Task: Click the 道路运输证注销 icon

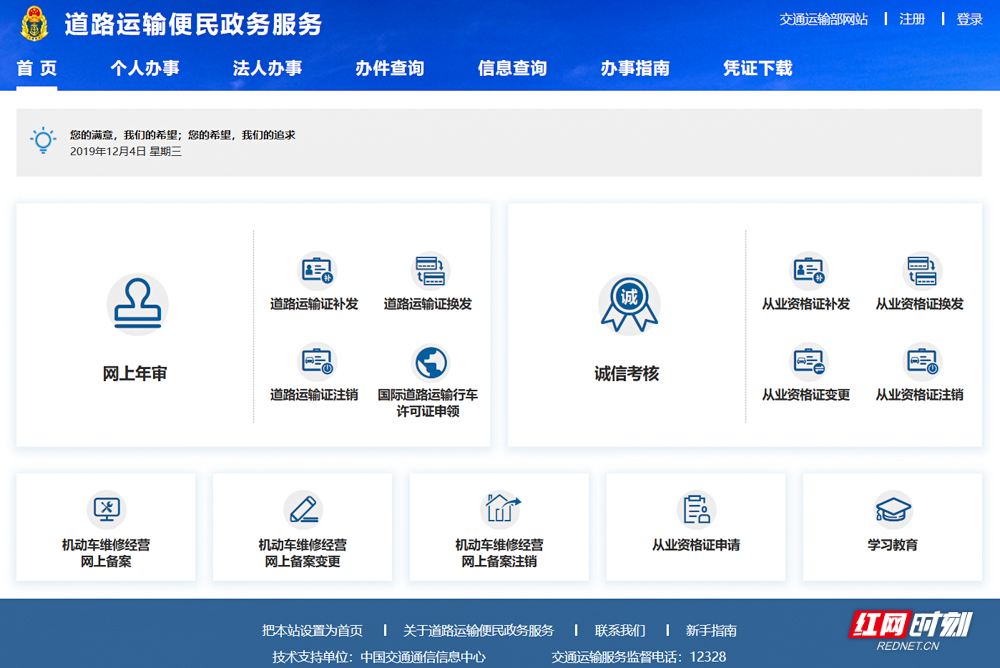Action: click(x=317, y=361)
